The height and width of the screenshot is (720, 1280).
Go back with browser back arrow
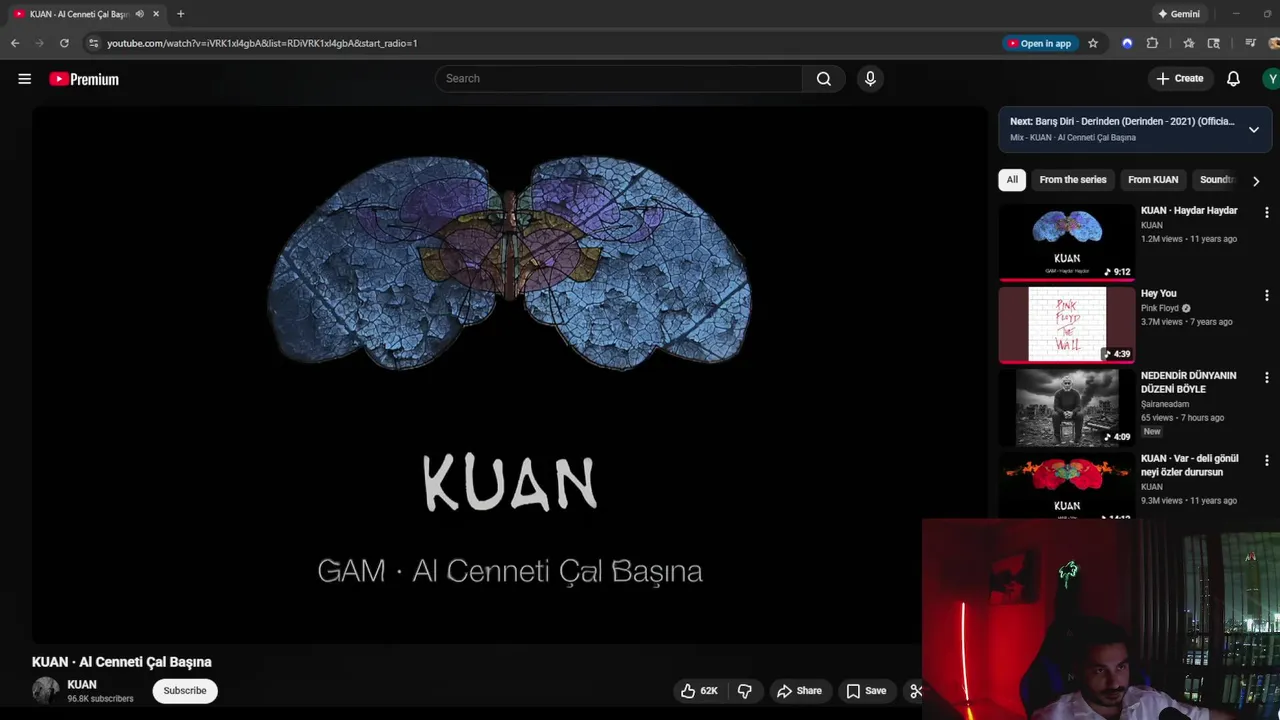pyautogui.click(x=15, y=43)
